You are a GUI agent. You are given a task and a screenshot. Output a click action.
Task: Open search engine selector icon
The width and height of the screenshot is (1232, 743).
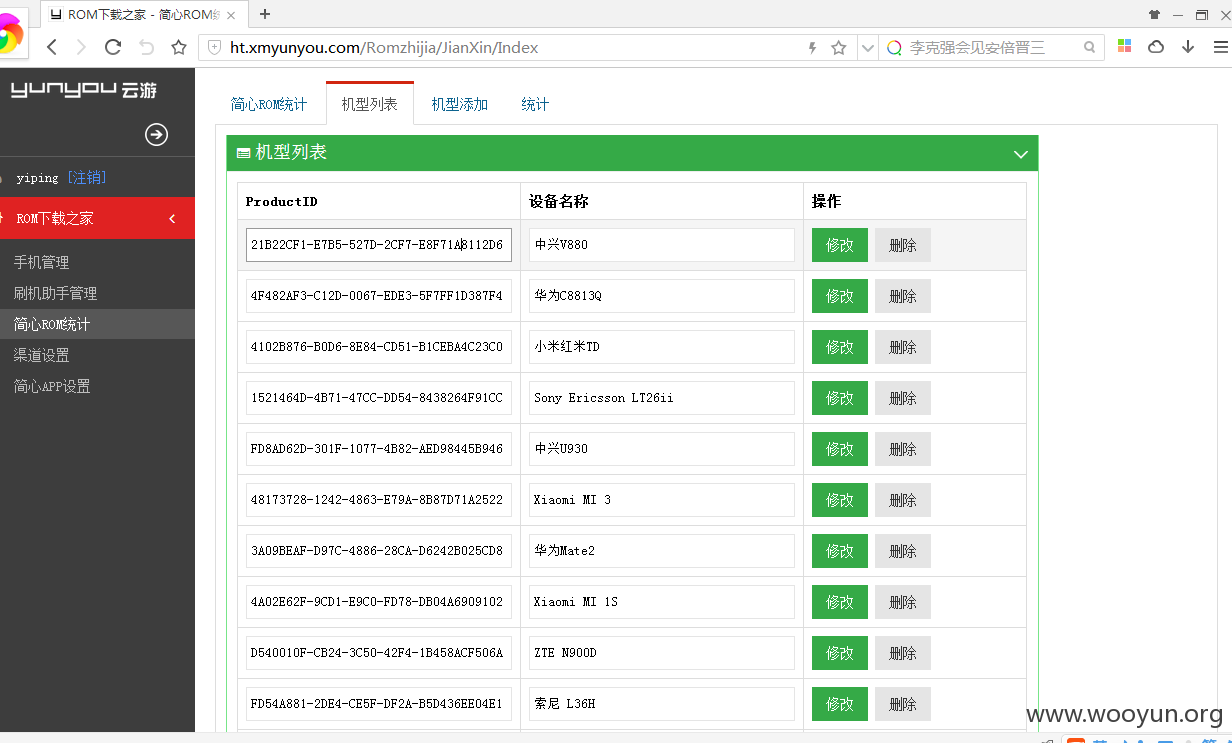point(894,47)
